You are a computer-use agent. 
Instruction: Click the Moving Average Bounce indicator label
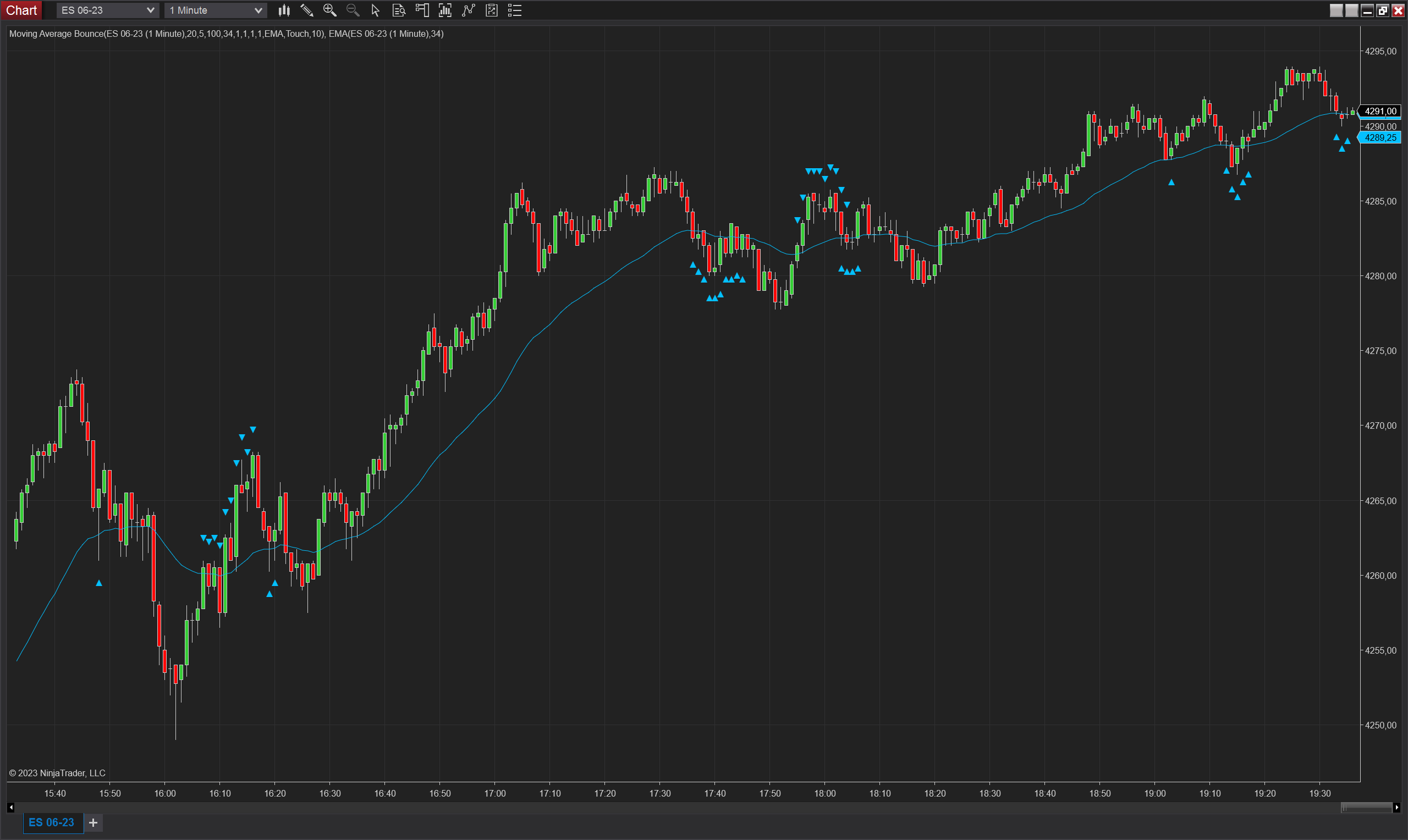click(167, 34)
